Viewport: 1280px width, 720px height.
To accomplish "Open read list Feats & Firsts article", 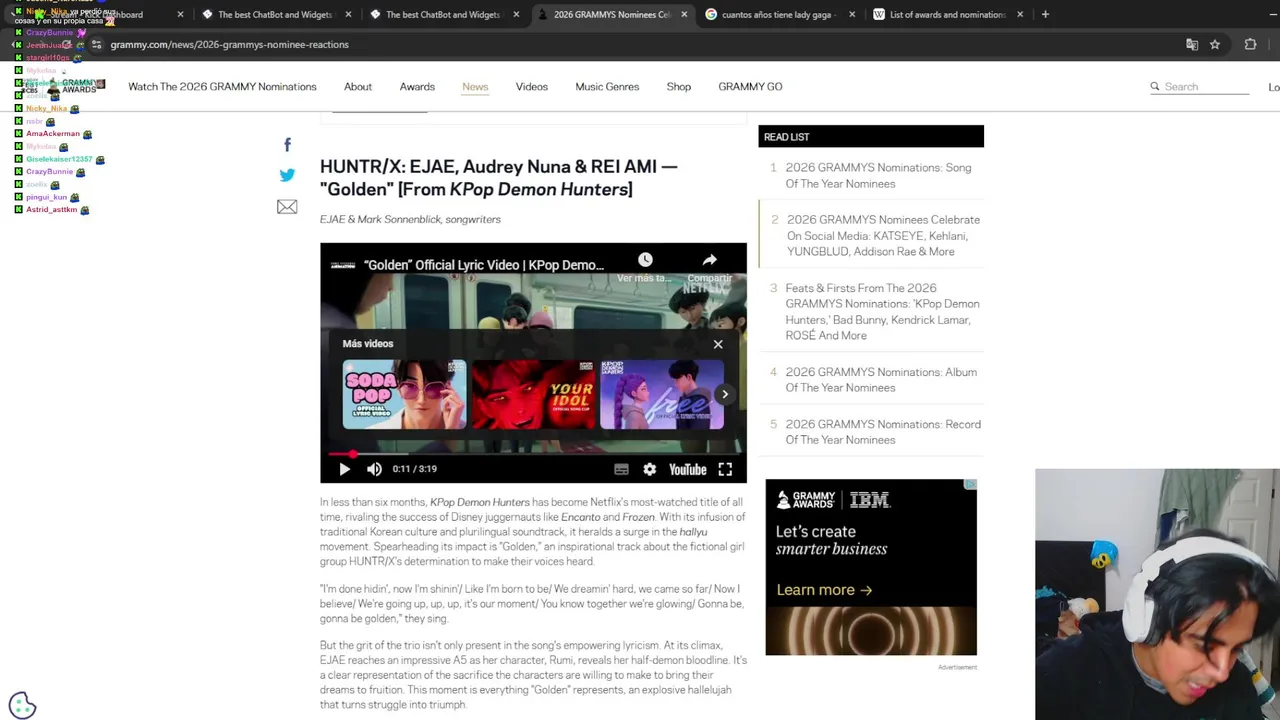I will (x=882, y=312).
